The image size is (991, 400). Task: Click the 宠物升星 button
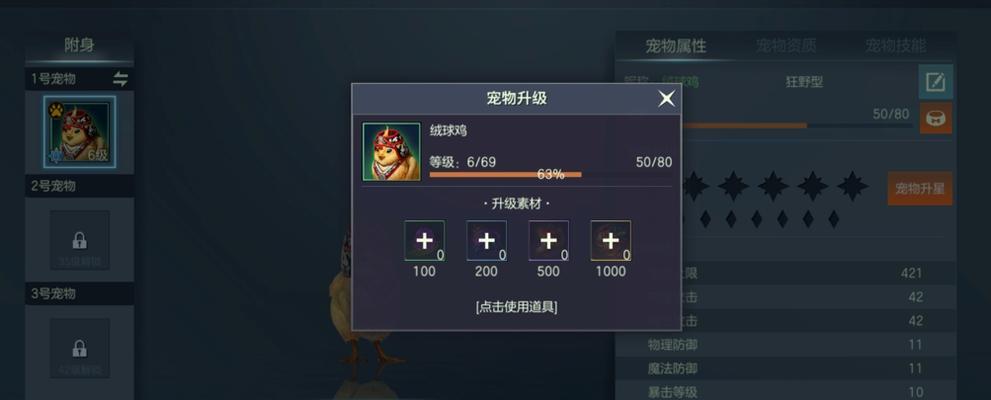(x=920, y=188)
